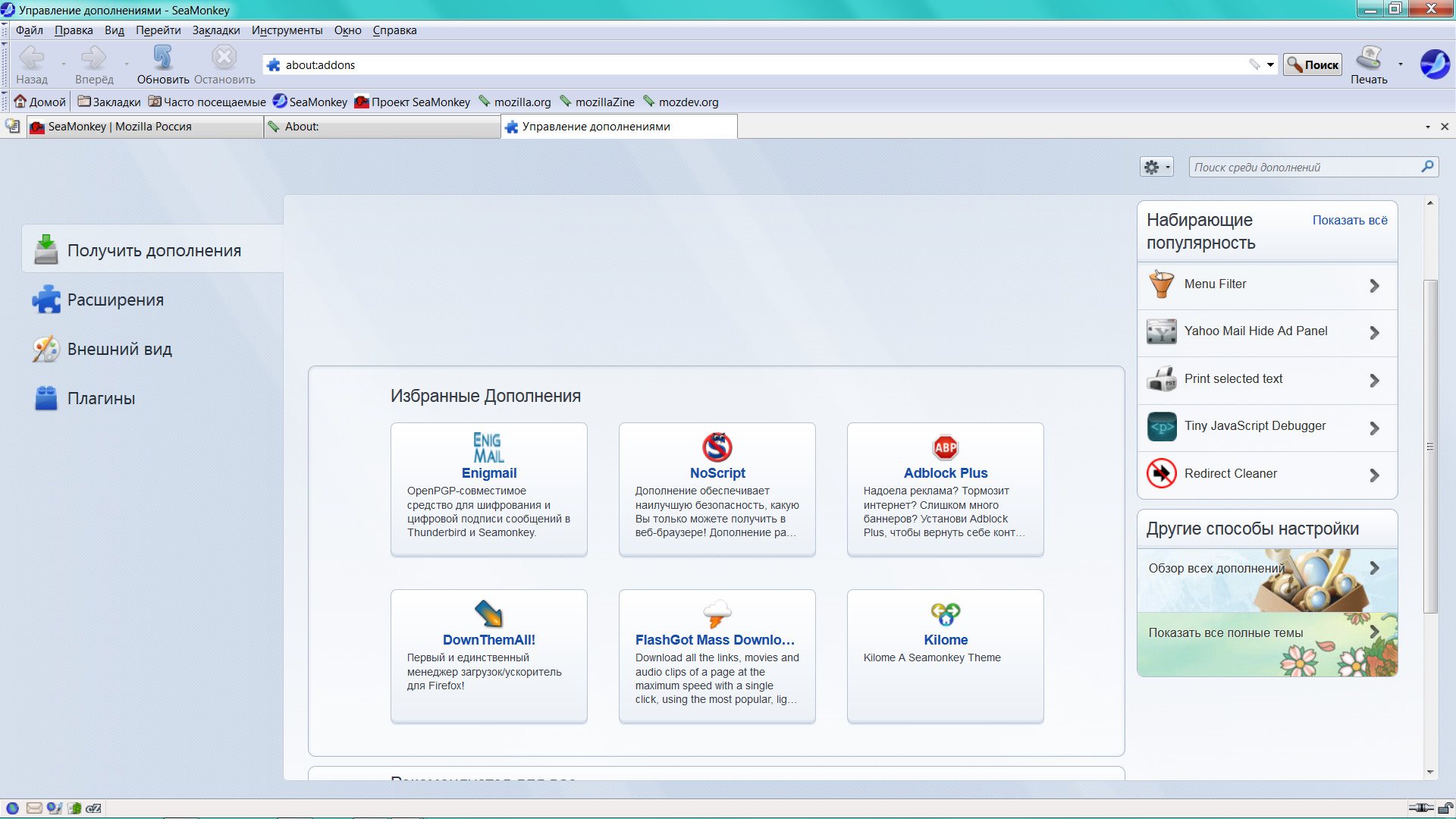Select the Внешний вид category
1456x819 pixels.
[x=152, y=350]
